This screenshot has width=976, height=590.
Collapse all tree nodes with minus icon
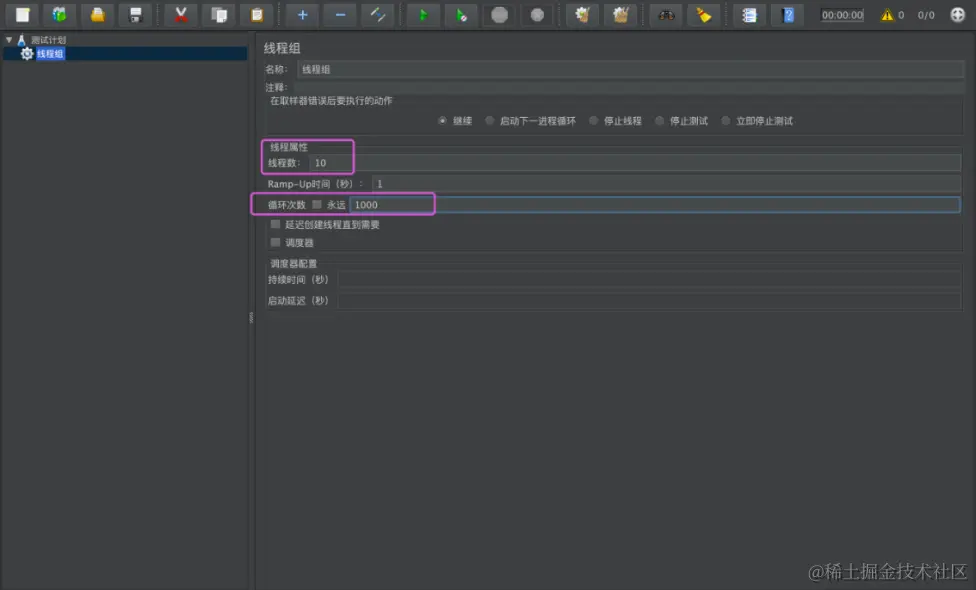tap(340, 15)
